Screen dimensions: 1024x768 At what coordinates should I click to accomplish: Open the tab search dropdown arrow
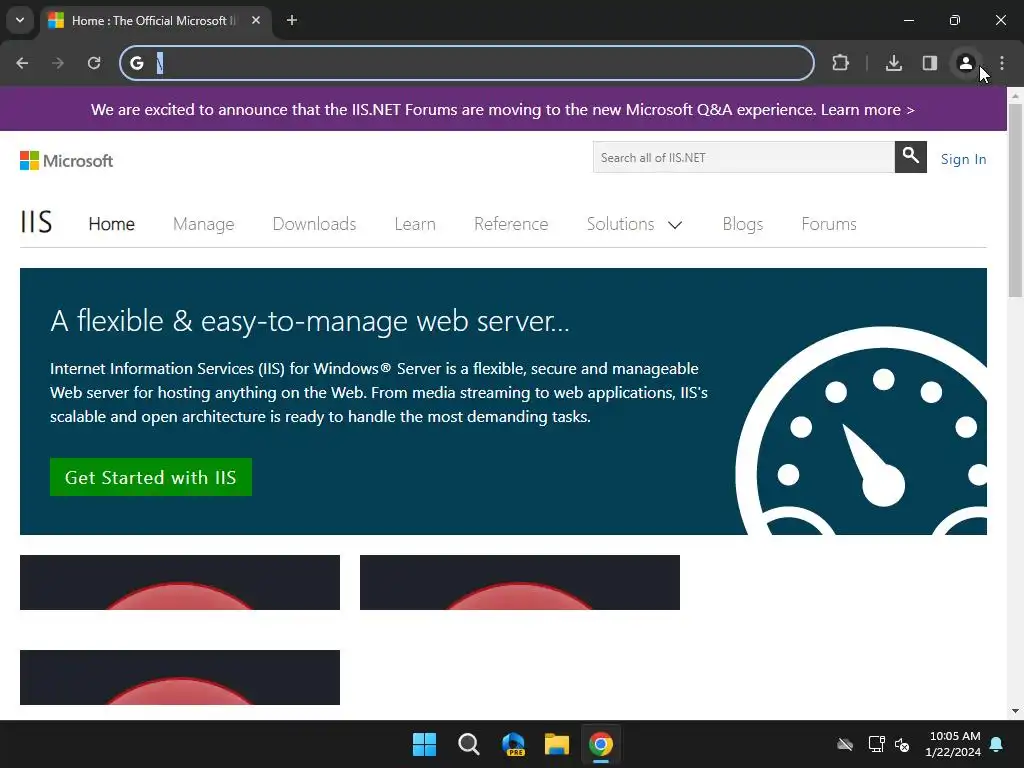(20, 20)
